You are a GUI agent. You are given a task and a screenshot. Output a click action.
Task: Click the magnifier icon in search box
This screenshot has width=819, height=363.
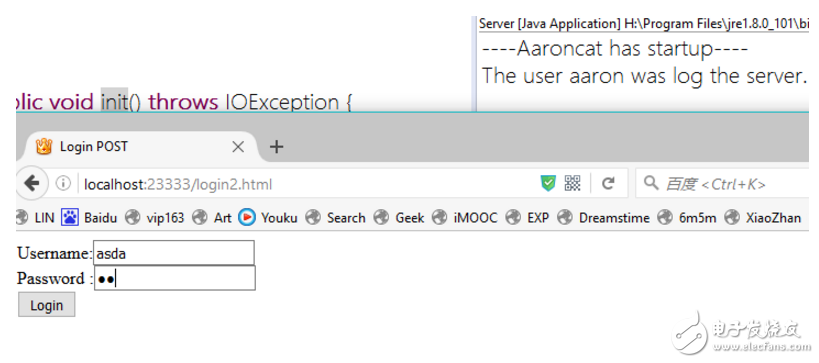pyautogui.click(x=651, y=183)
